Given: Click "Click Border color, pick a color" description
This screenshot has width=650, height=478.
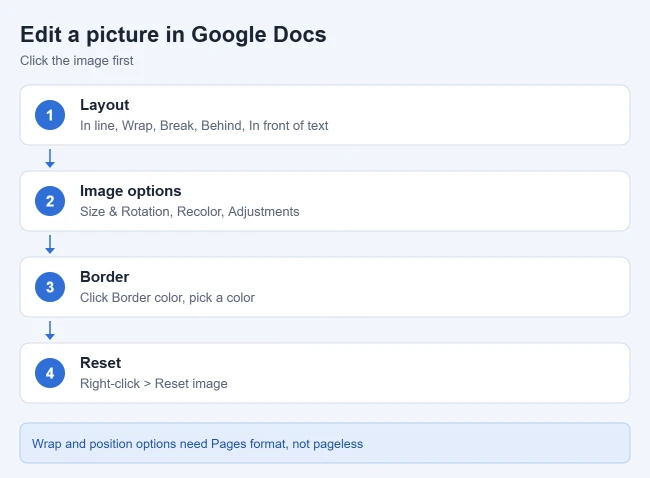Looking at the screenshot, I should [x=167, y=298].
